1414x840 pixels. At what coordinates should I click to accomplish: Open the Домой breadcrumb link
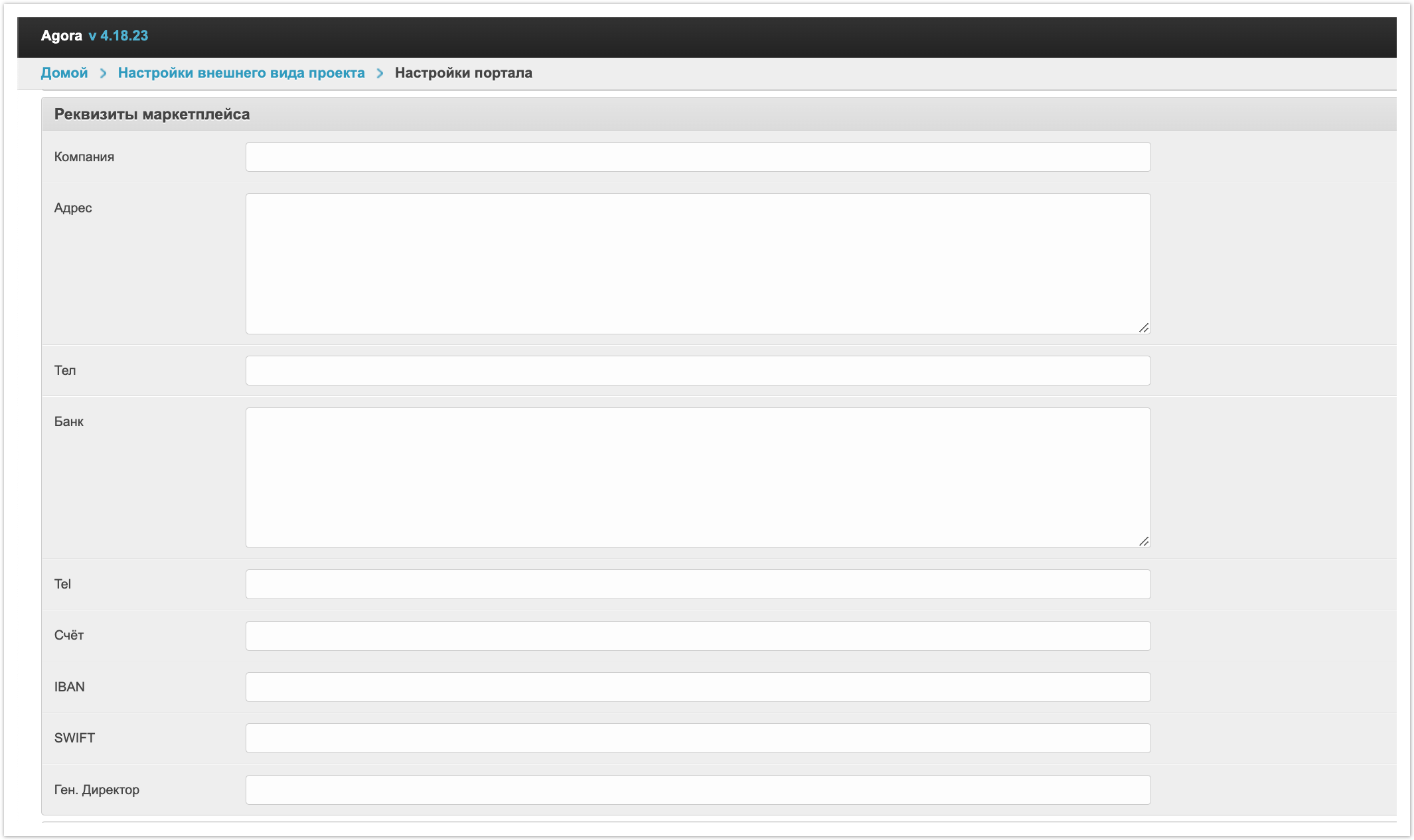[x=64, y=73]
